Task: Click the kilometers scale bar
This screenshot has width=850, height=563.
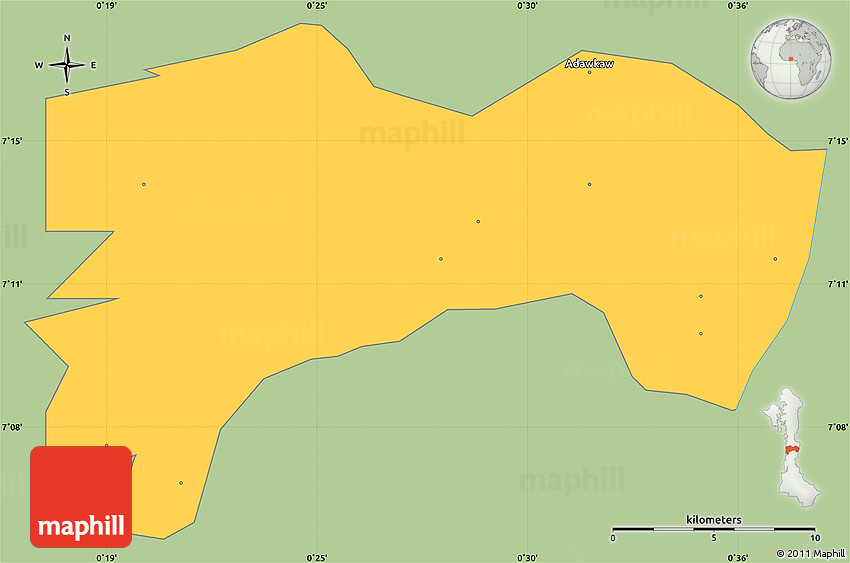Action: [714, 528]
